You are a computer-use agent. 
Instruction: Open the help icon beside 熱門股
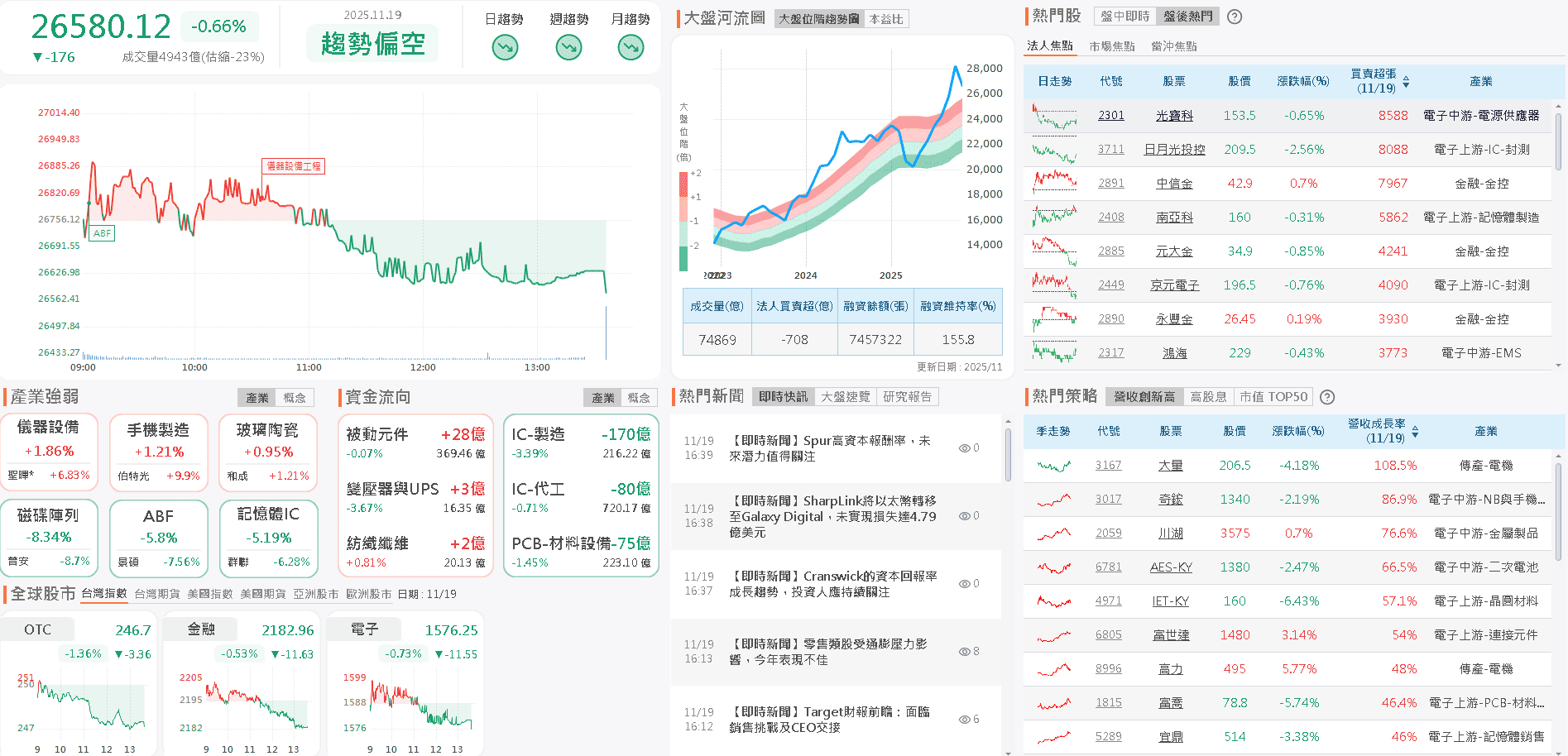click(1234, 16)
